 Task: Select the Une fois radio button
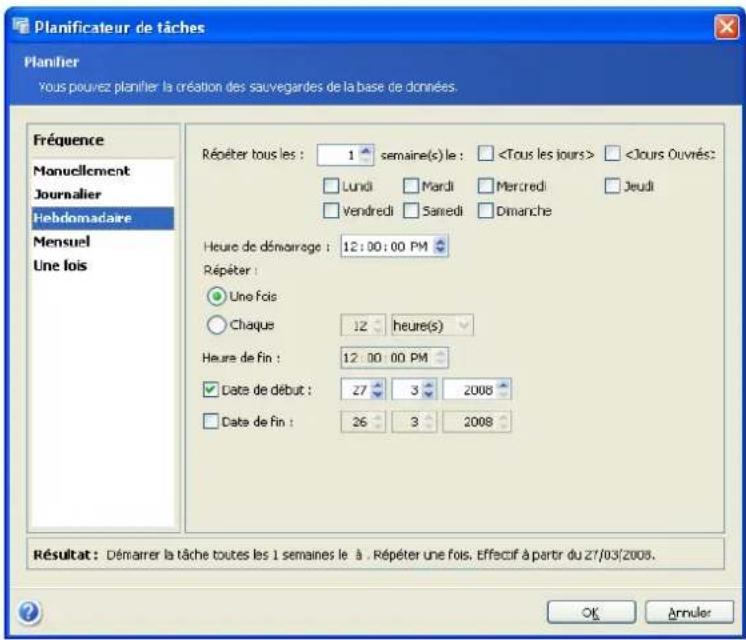coord(216,296)
